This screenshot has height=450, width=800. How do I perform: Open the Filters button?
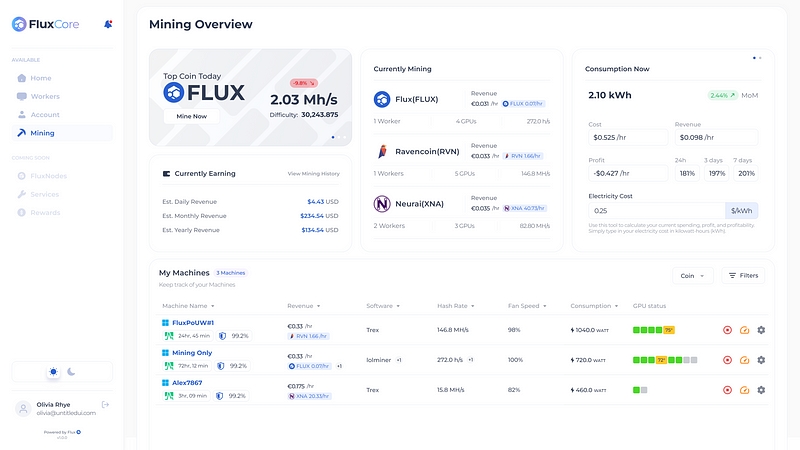click(x=743, y=276)
